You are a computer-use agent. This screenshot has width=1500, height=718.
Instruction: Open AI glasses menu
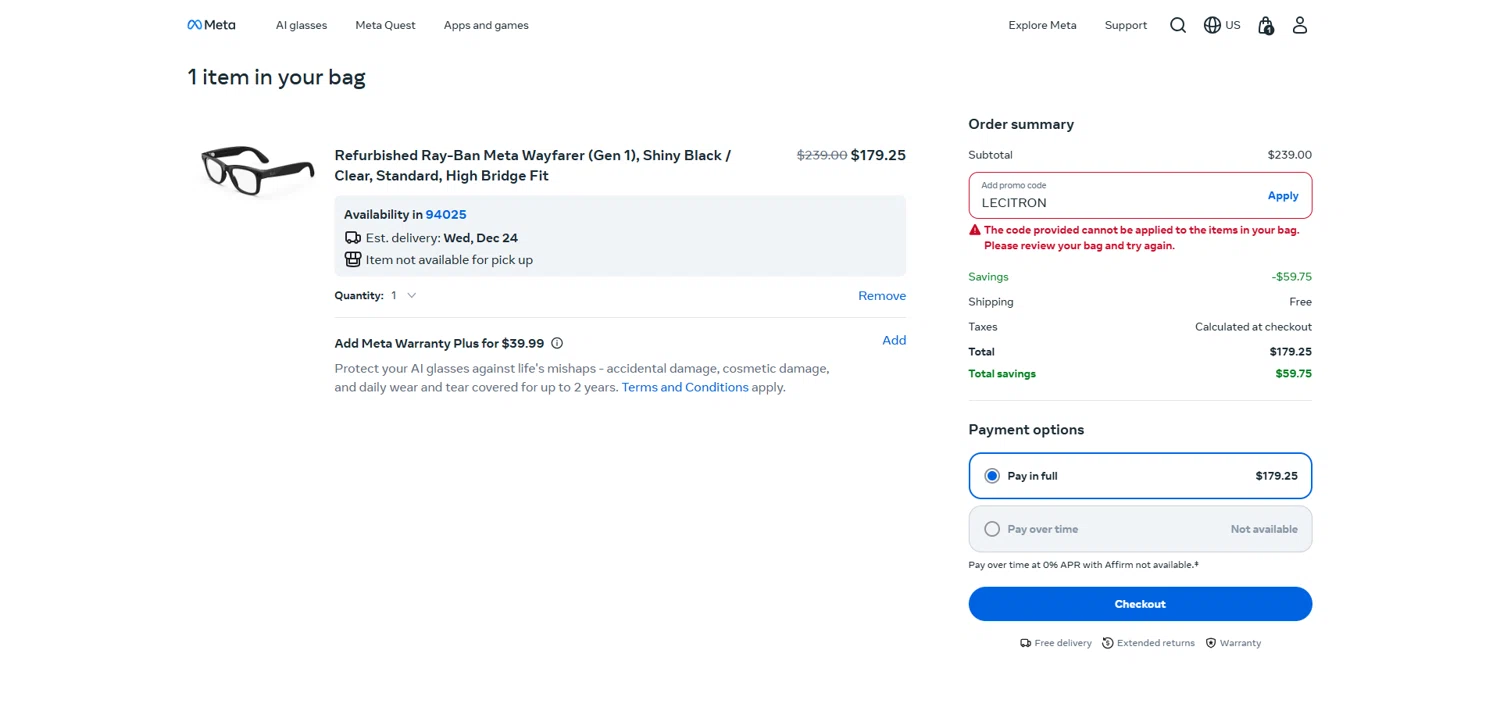(301, 25)
